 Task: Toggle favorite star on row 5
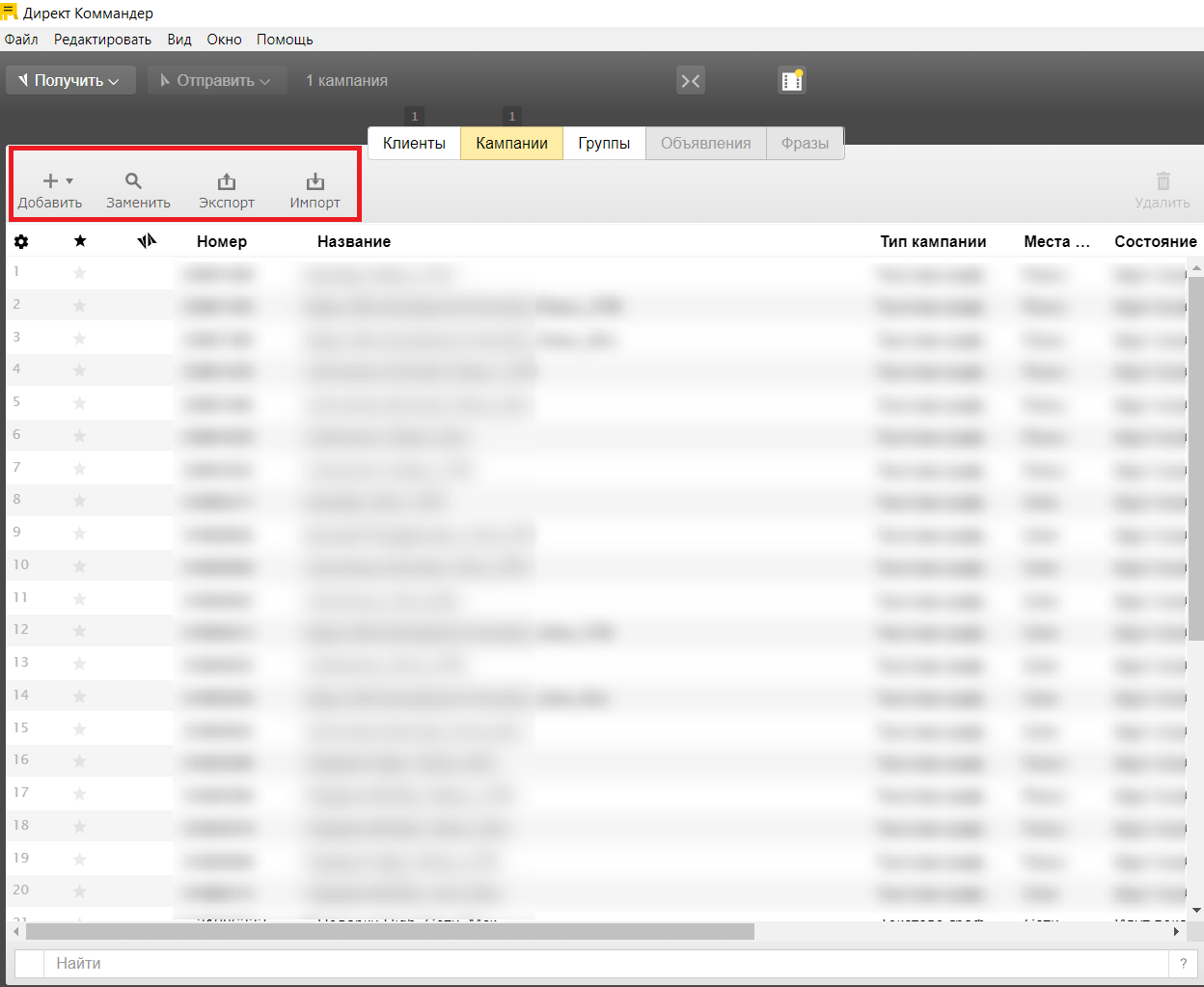click(x=80, y=403)
